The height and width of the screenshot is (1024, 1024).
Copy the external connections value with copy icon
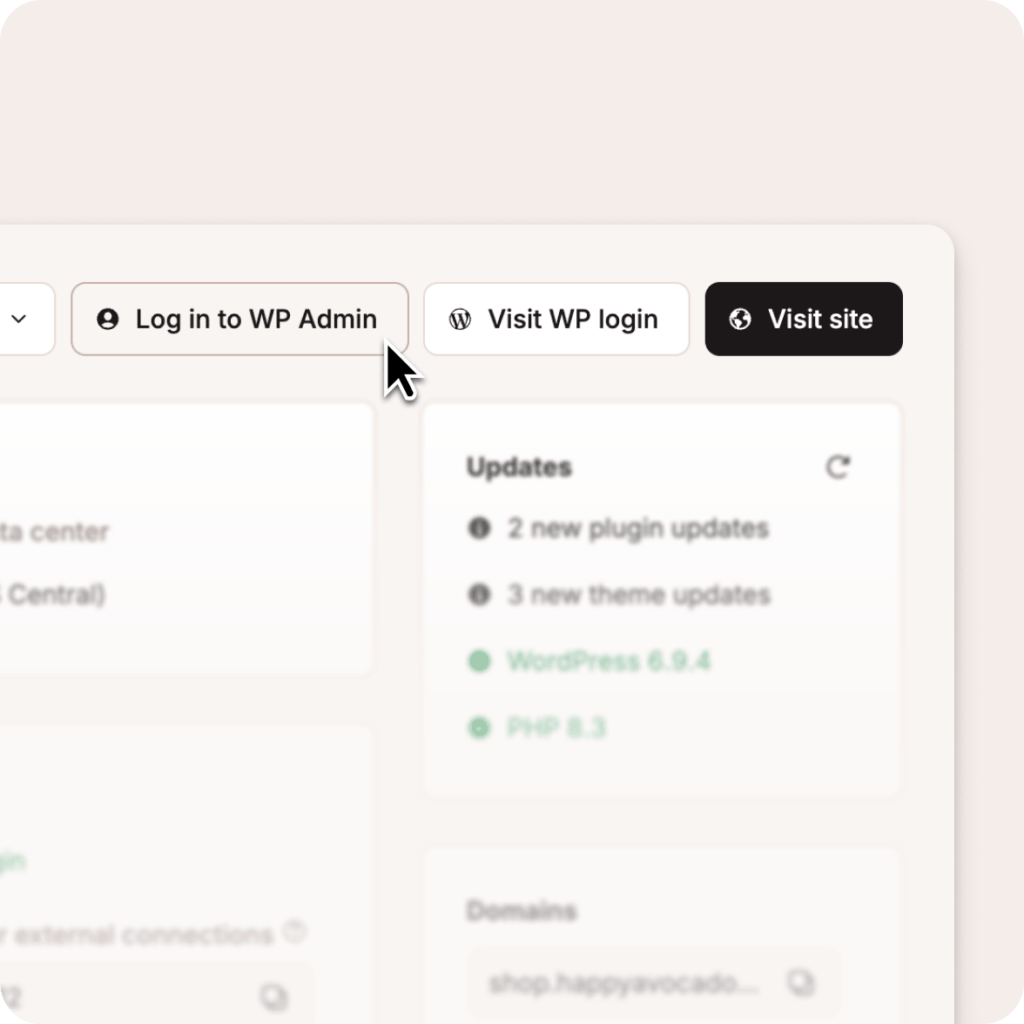click(274, 997)
